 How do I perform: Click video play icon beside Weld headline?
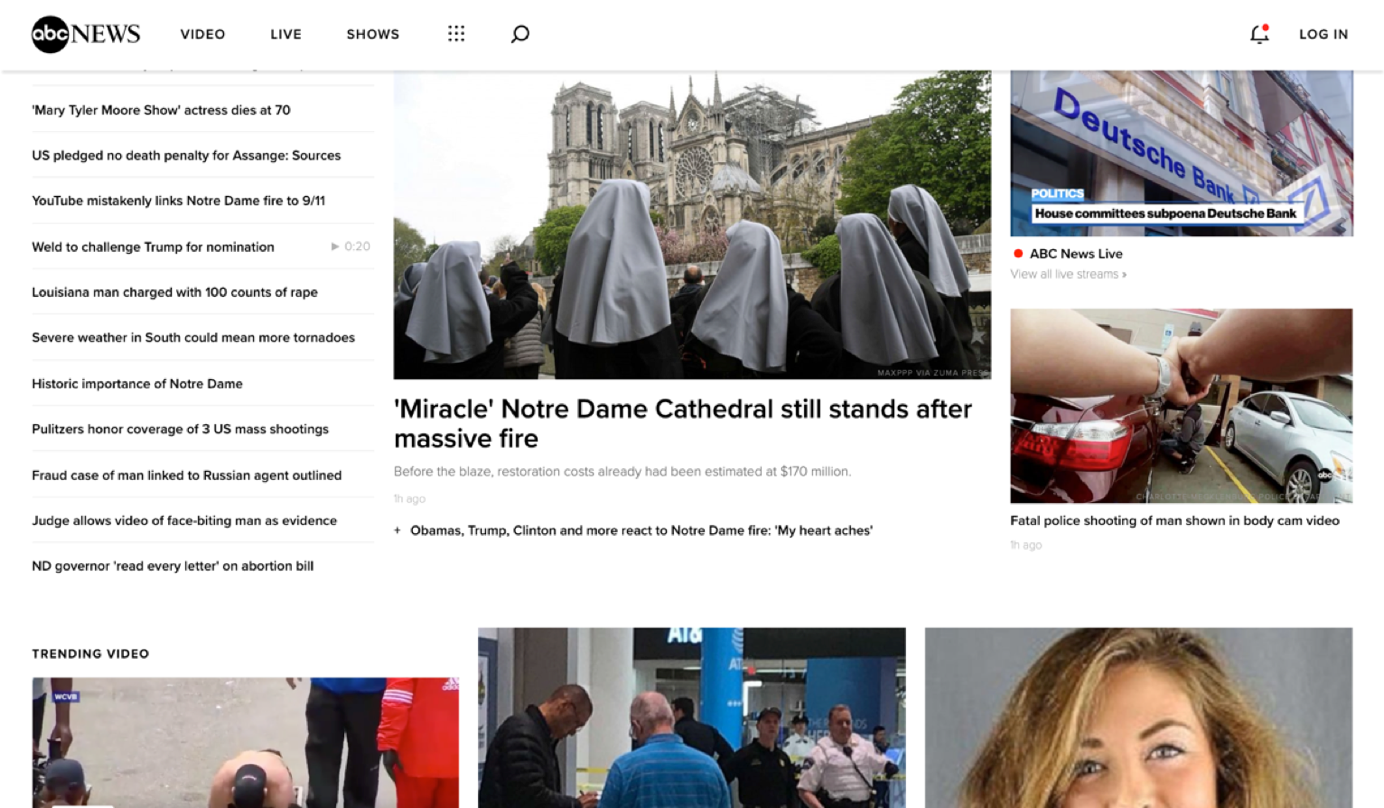(x=336, y=247)
